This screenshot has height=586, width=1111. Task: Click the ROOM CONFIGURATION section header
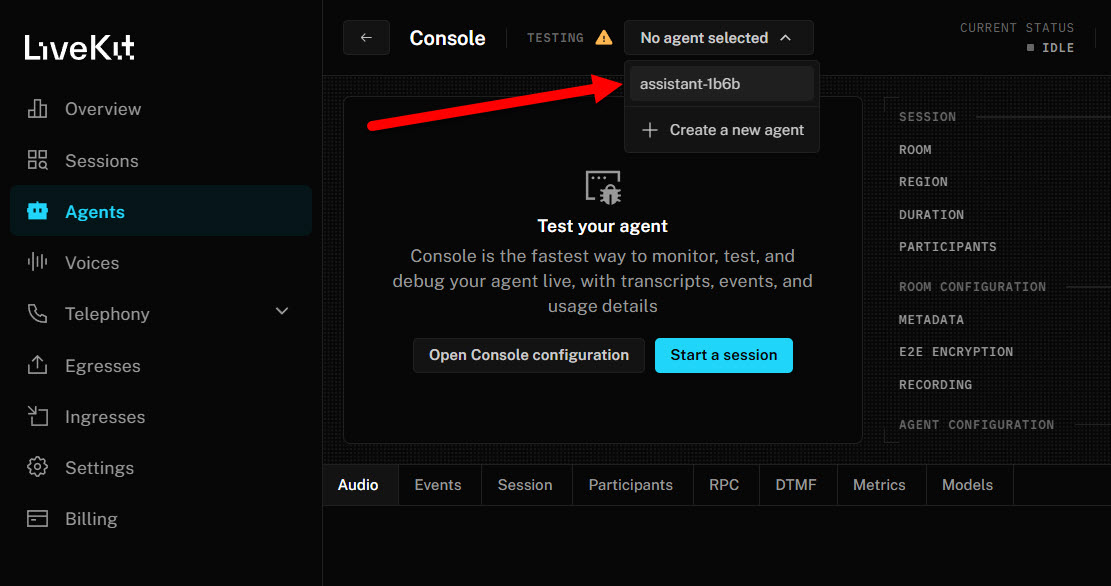click(x=972, y=286)
